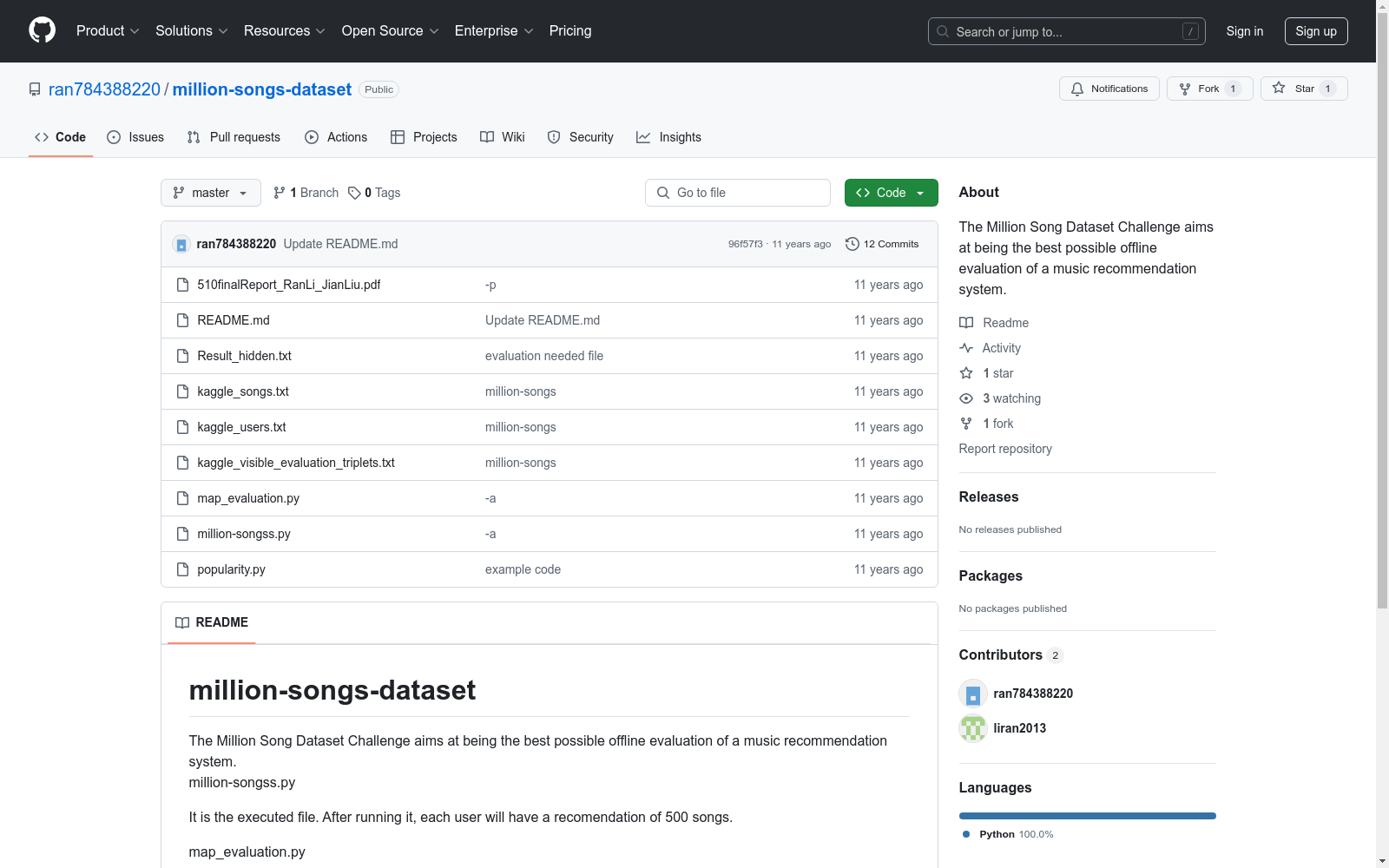
Task: Open the Projects tab
Action: click(x=424, y=137)
